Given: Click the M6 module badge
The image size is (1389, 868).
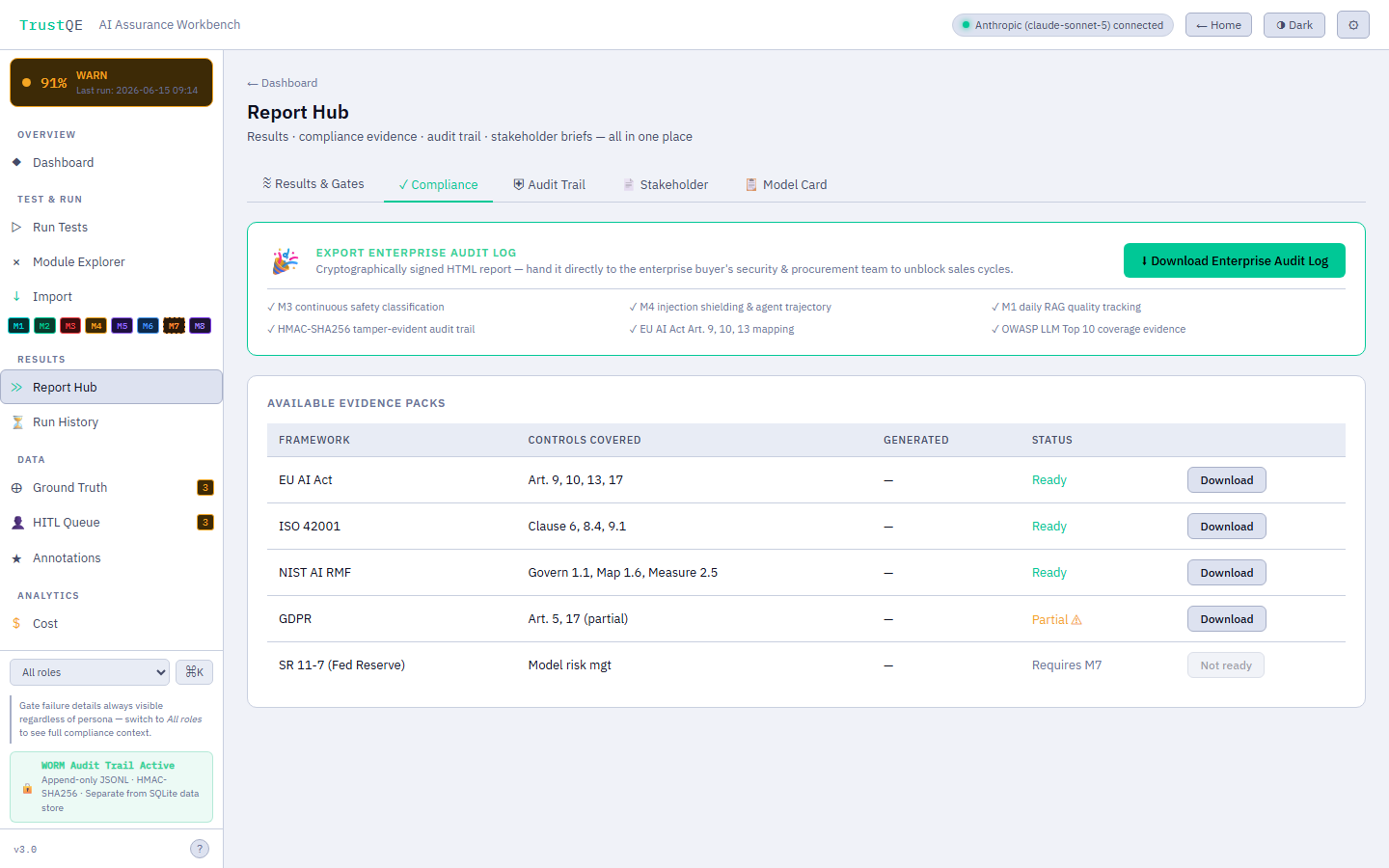Looking at the screenshot, I should [x=148, y=326].
